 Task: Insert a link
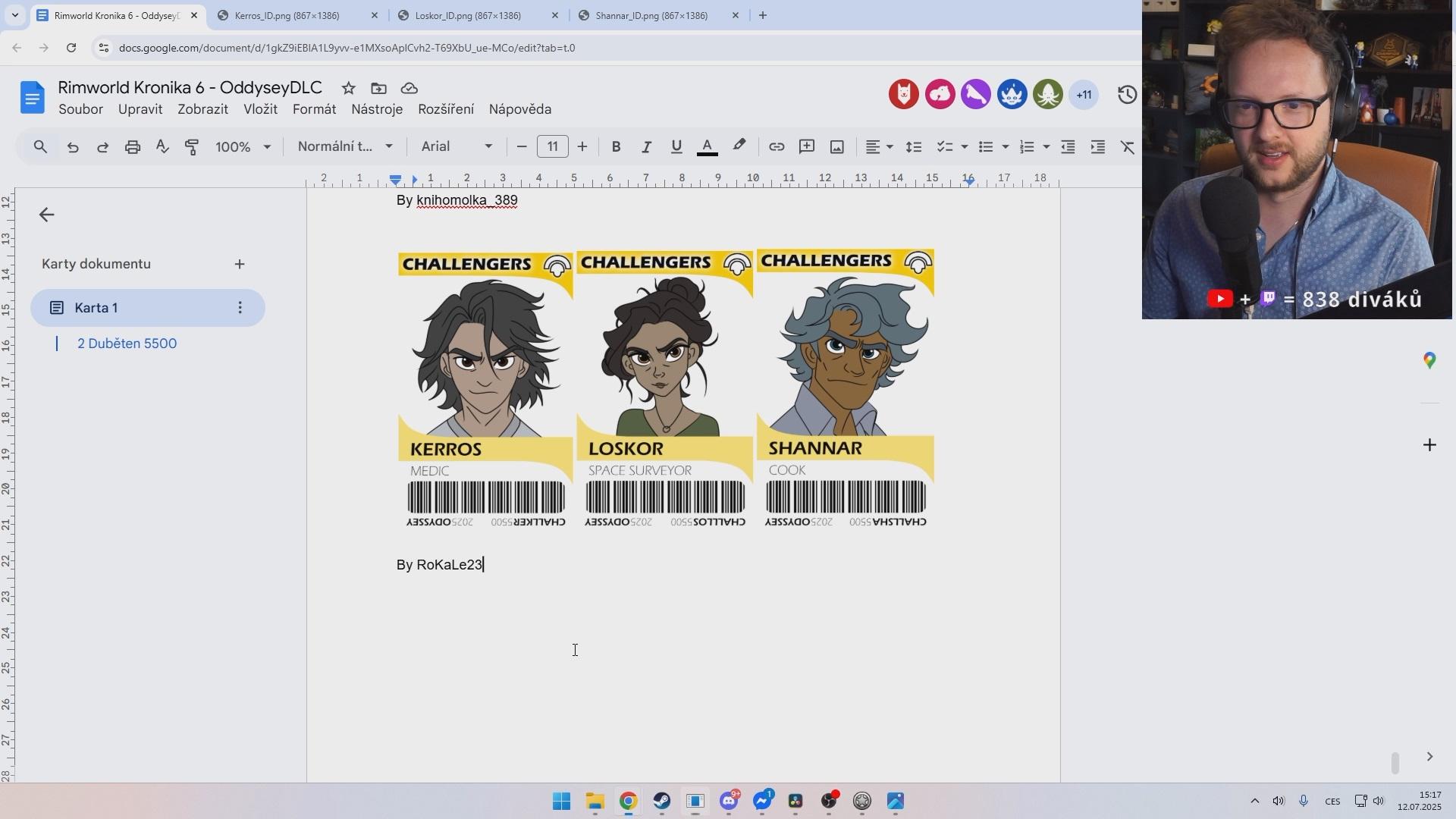pyautogui.click(x=777, y=147)
